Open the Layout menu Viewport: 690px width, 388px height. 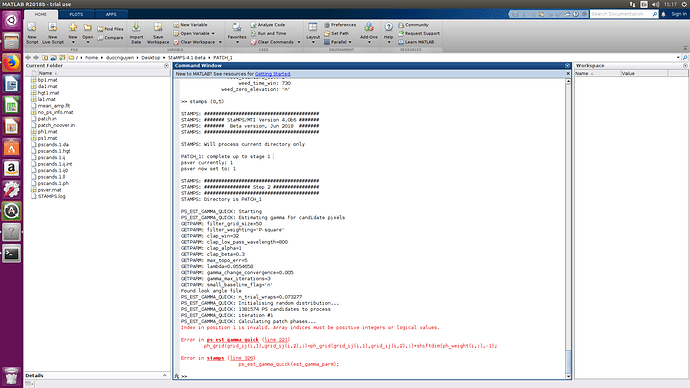[313, 33]
